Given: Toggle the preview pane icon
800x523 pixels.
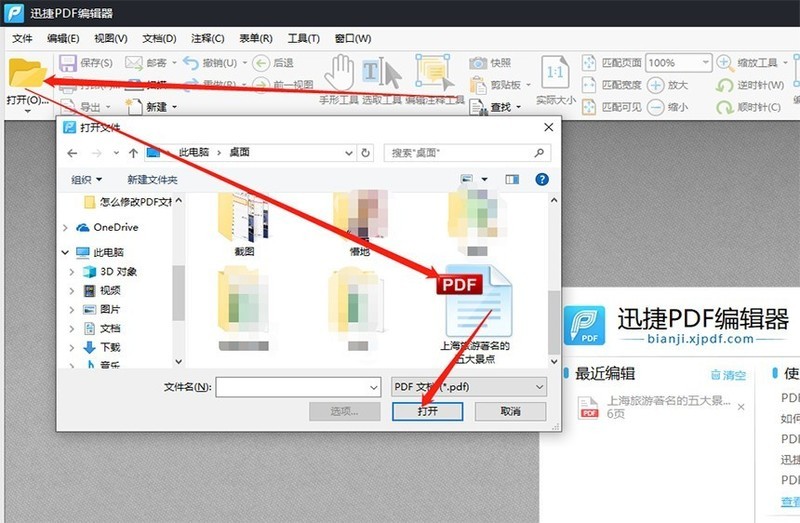Looking at the screenshot, I should pyautogui.click(x=512, y=179).
